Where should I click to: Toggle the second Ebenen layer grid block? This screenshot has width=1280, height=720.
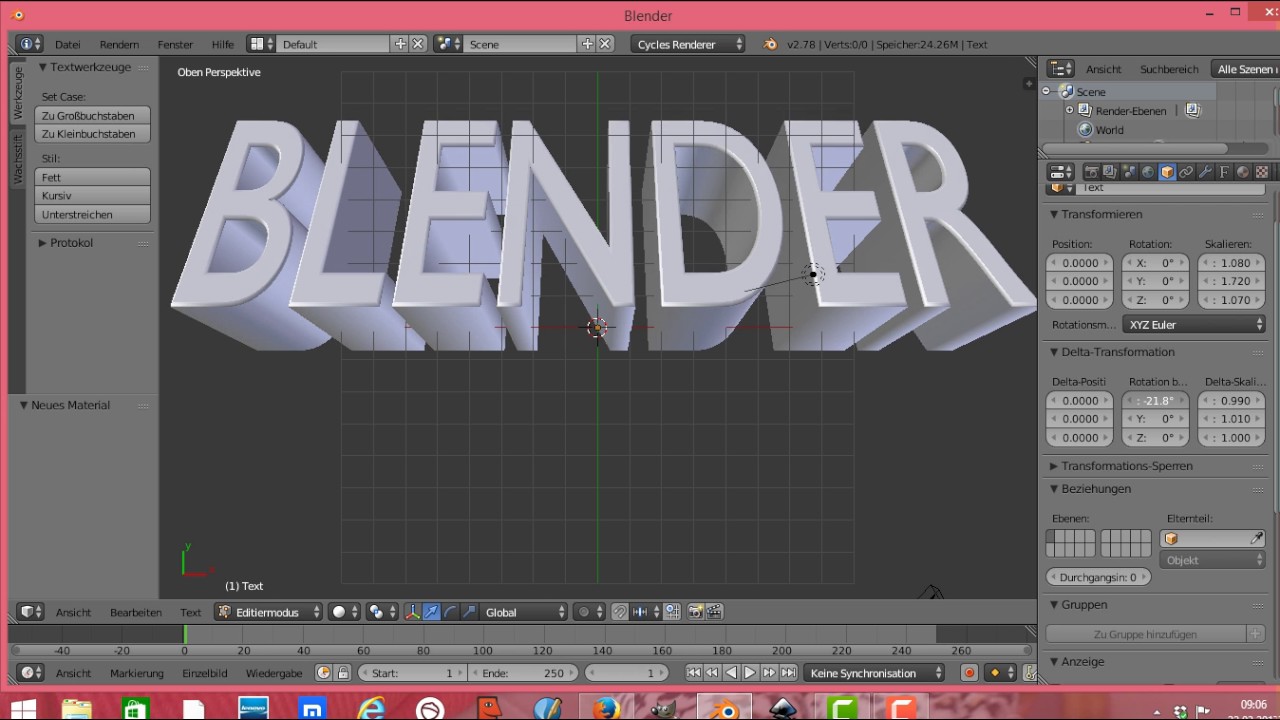1126,543
